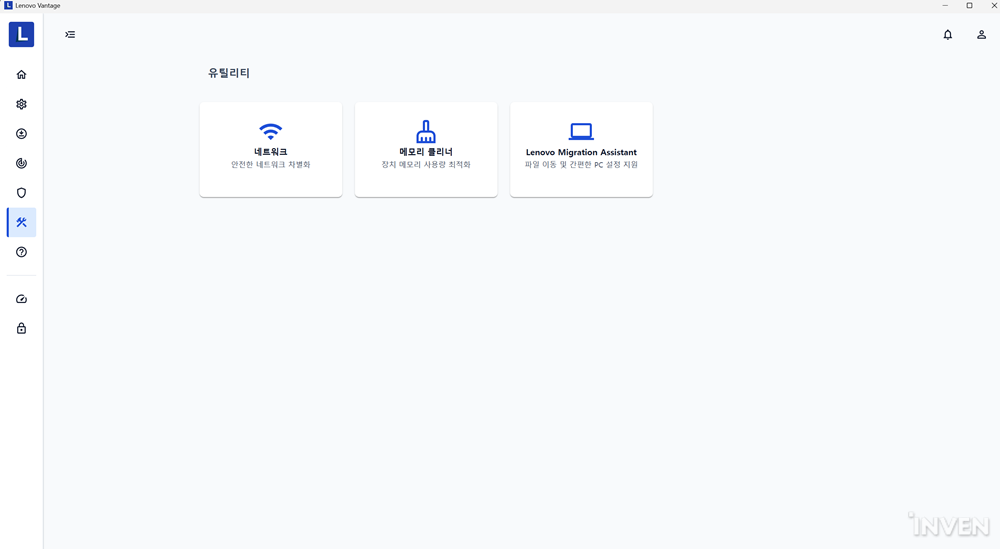
Task: Open the hardware scan radar icon
Action: pos(21,163)
